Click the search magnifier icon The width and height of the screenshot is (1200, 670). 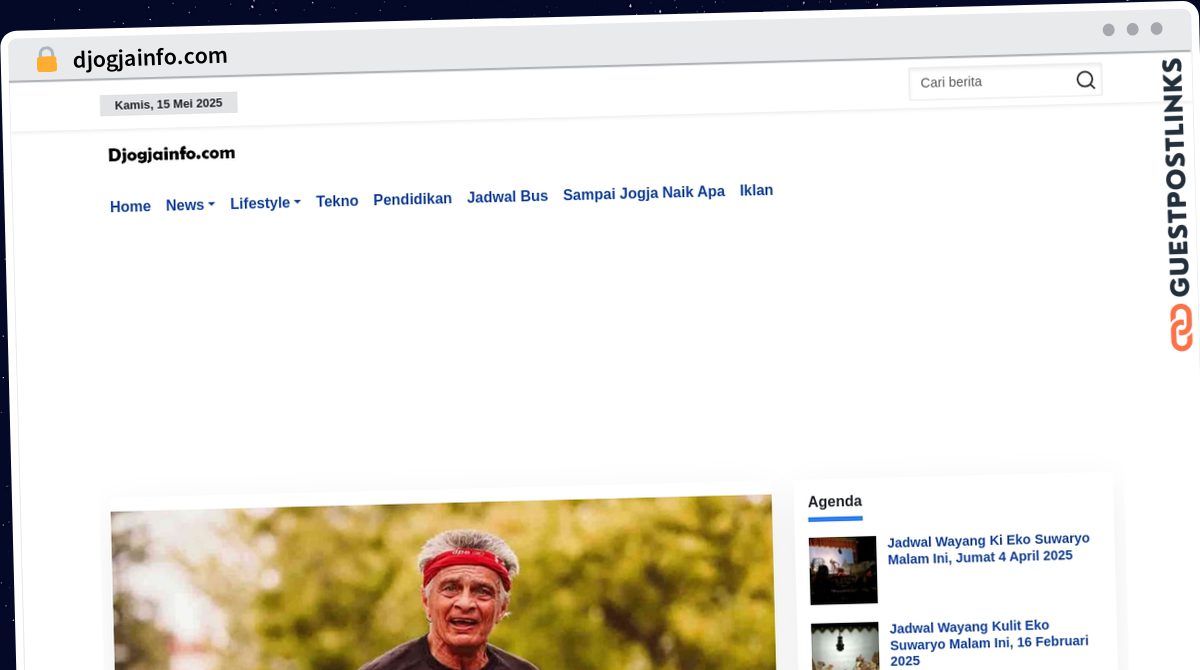pos(1085,80)
